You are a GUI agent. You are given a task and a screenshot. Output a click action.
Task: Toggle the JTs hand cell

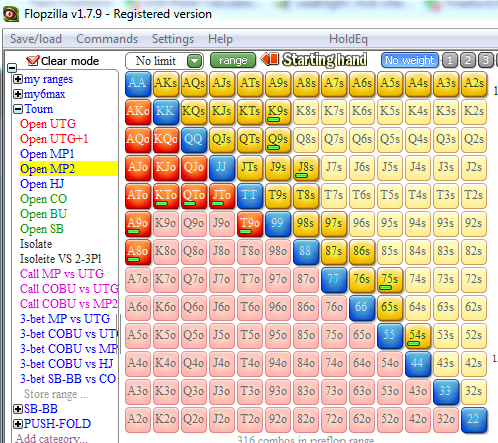pyautogui.click(x=250, y=167)
